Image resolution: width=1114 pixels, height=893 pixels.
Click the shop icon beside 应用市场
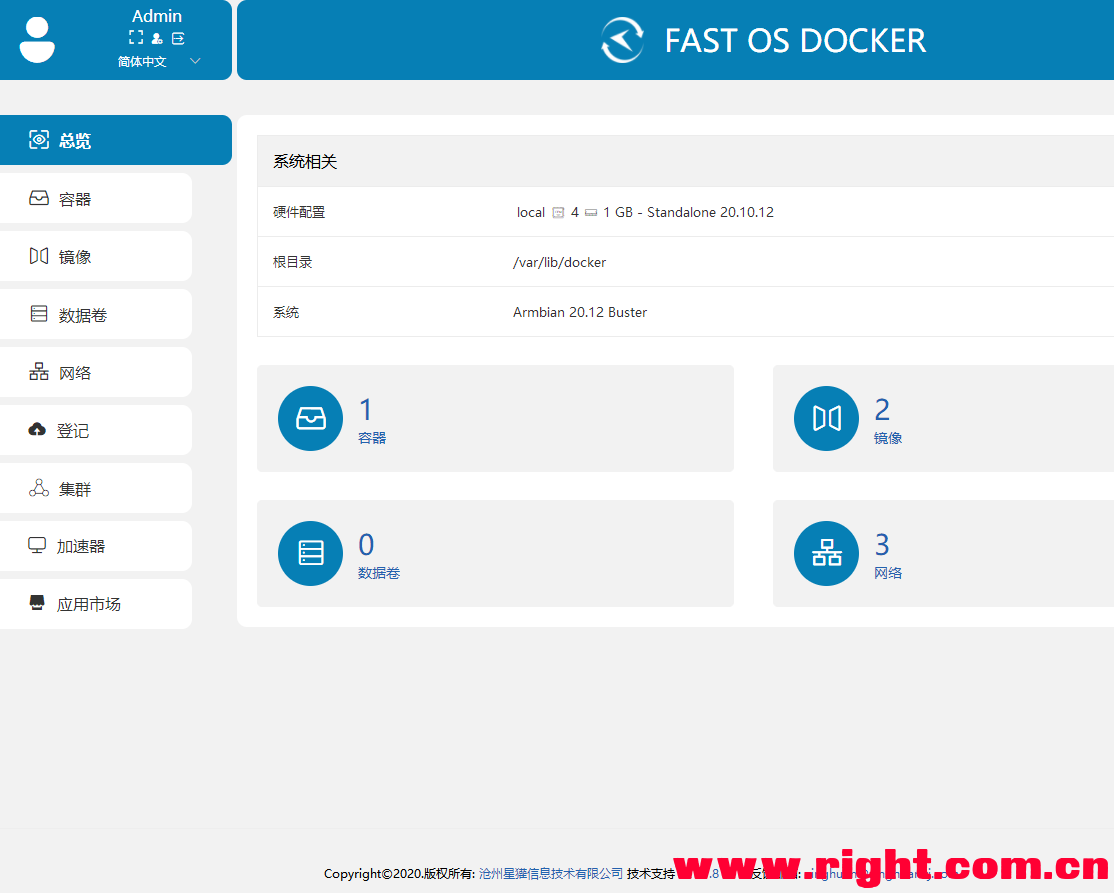coord(37,602)
